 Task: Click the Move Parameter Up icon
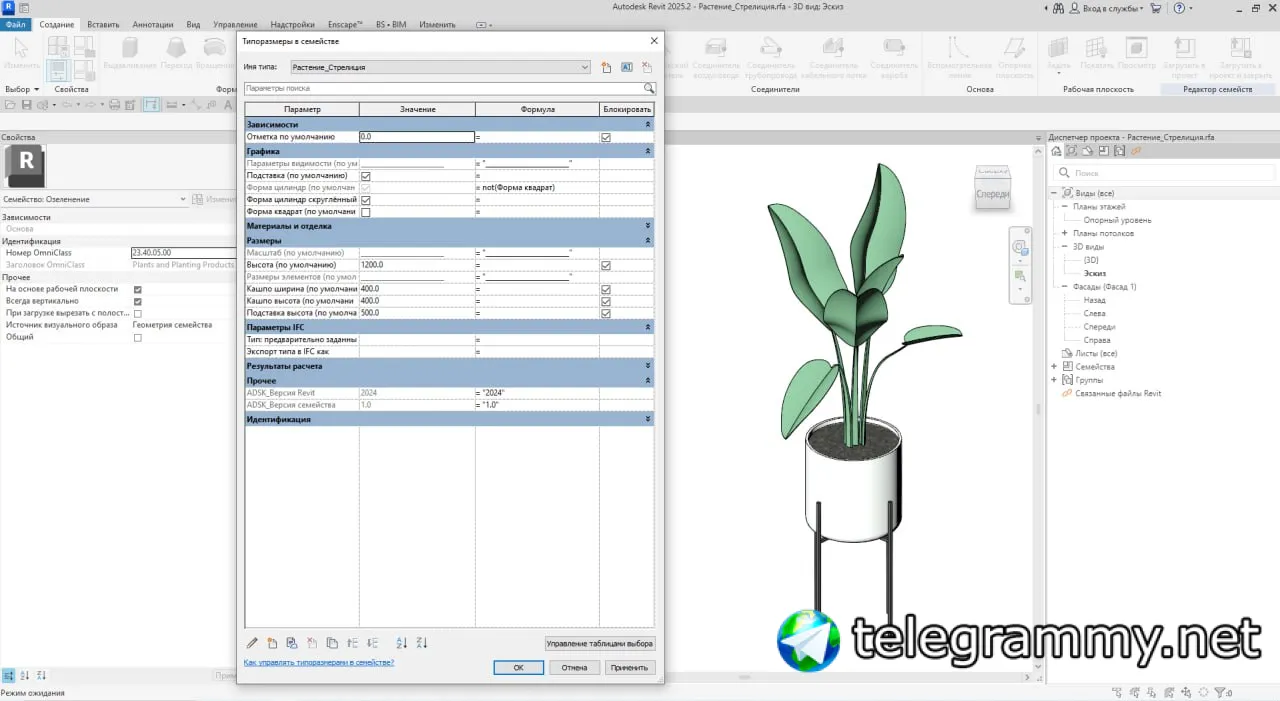click(353, 643)
